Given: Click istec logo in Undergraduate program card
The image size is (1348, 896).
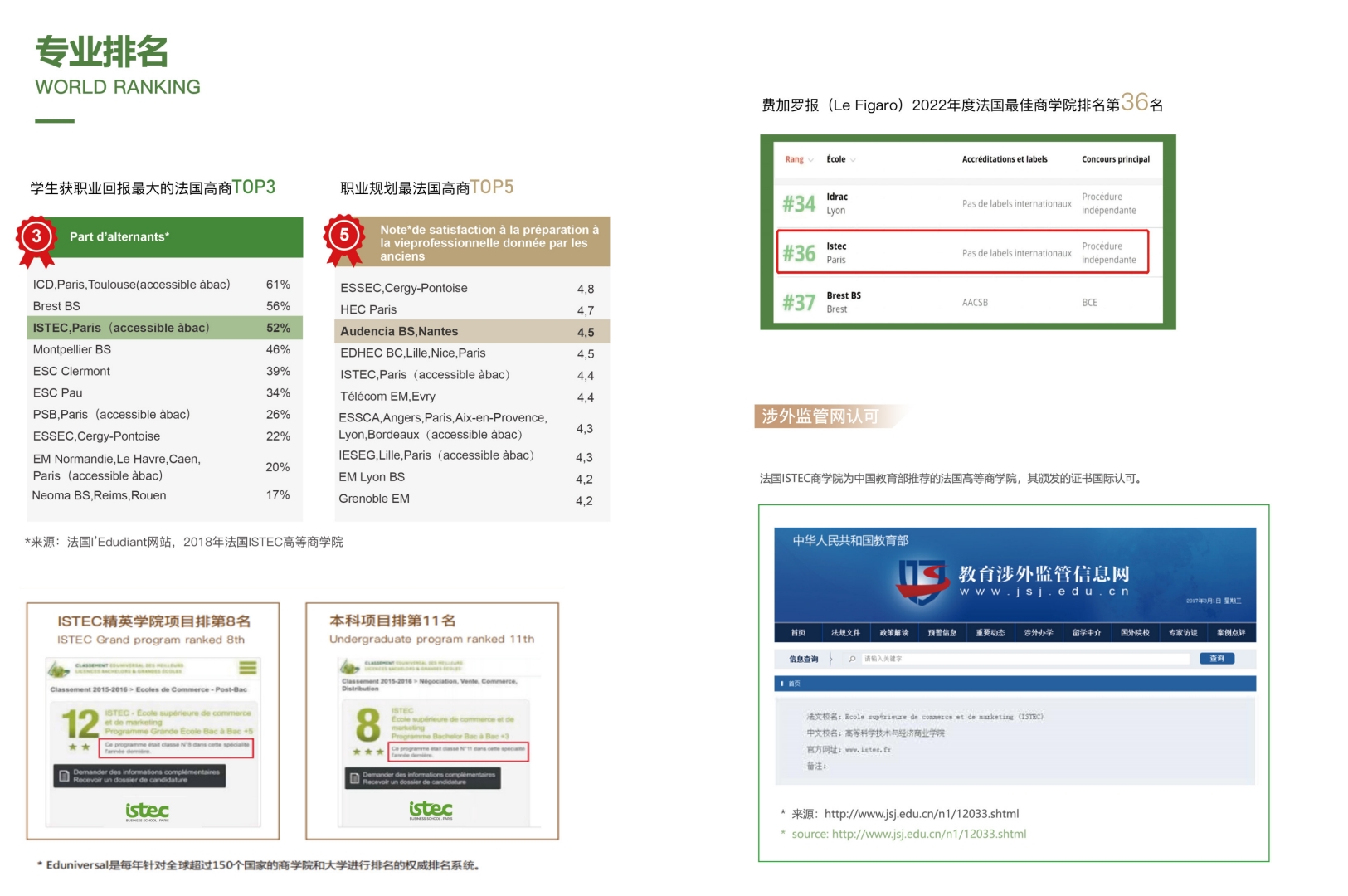Looking at the screenshot, I should pos(431,809).
